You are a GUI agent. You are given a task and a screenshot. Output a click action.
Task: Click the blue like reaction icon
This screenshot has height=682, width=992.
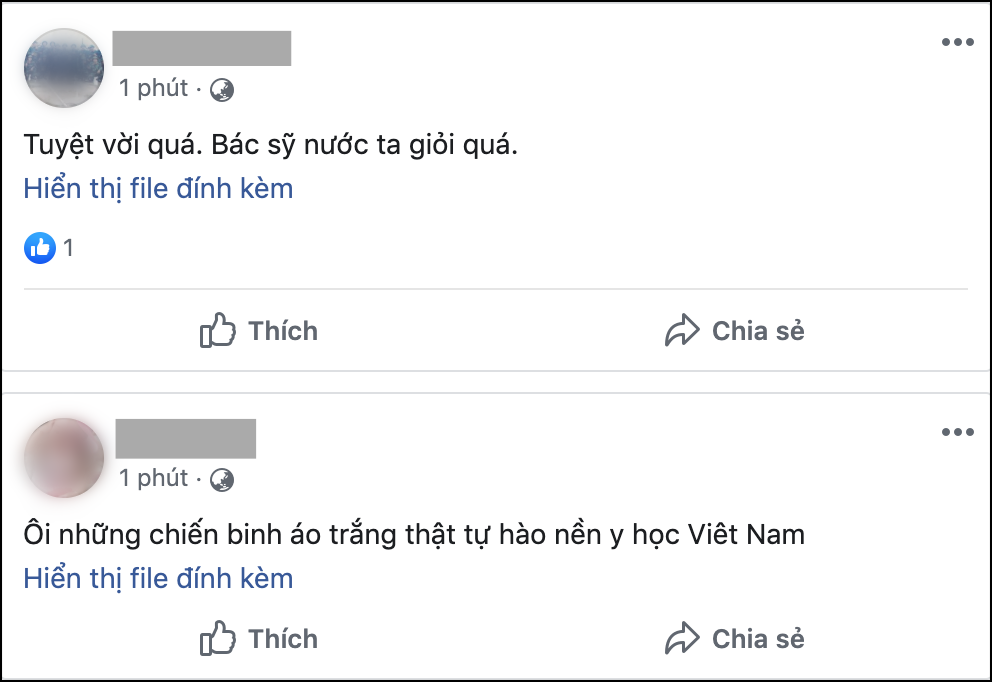click(x=40, y=247)
